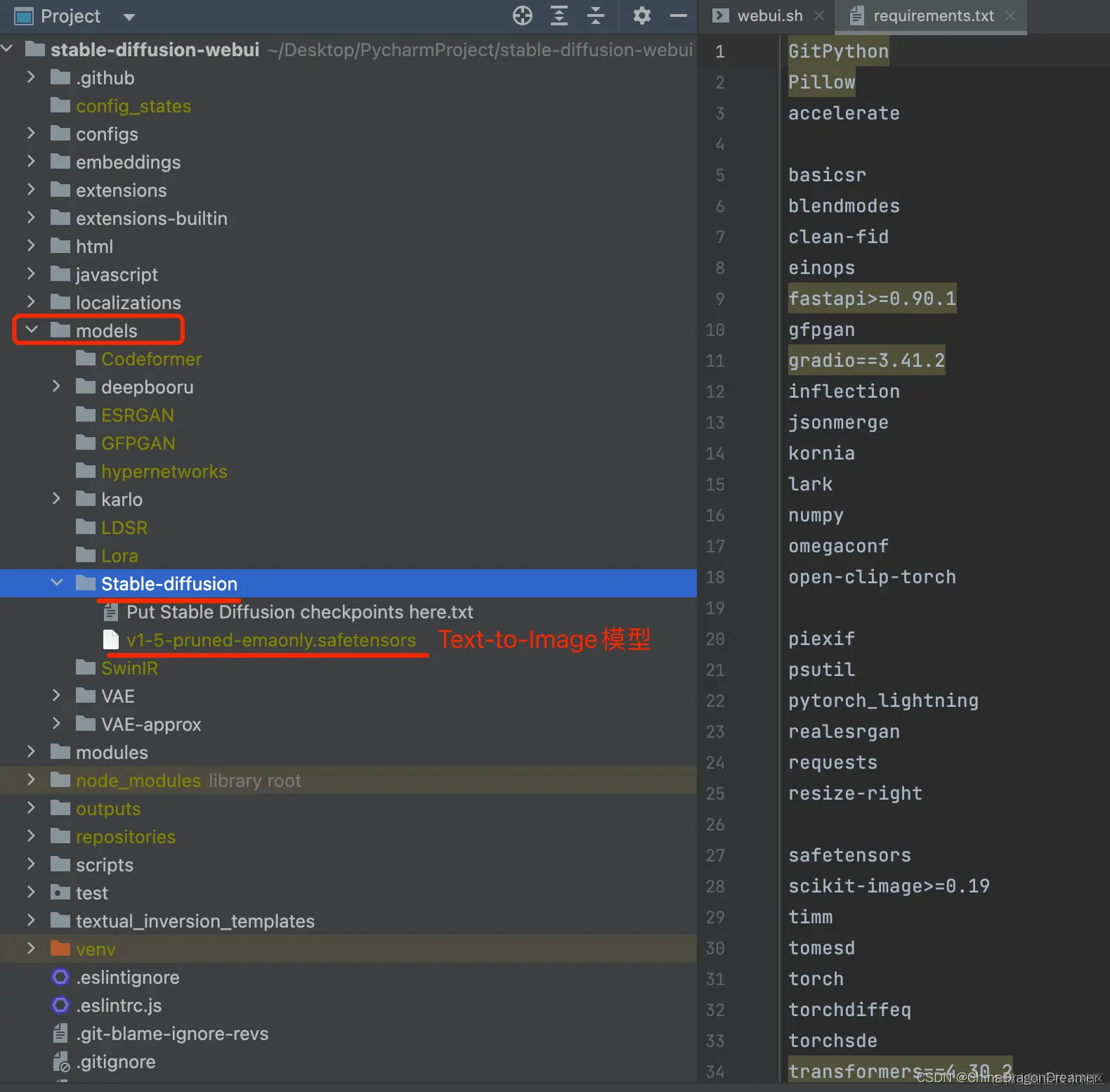Click the test folder icon
The width and height of the screenshot is (1110, 1092).
[60, 892]
